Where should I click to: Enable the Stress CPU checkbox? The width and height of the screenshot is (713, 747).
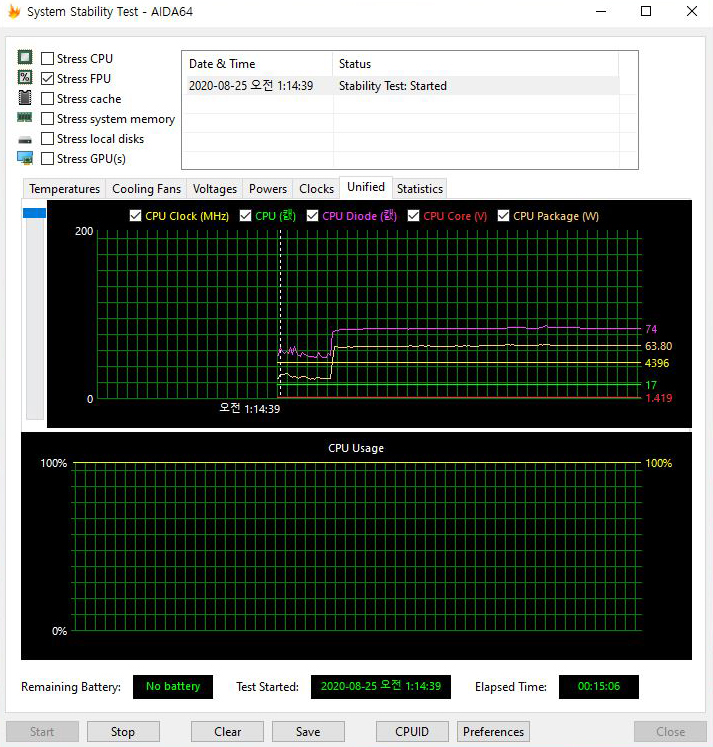point(48,59)
